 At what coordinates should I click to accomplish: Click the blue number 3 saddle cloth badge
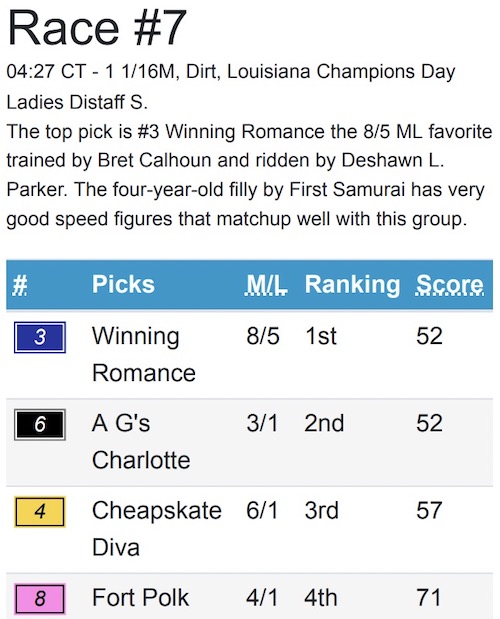[40, 337]
